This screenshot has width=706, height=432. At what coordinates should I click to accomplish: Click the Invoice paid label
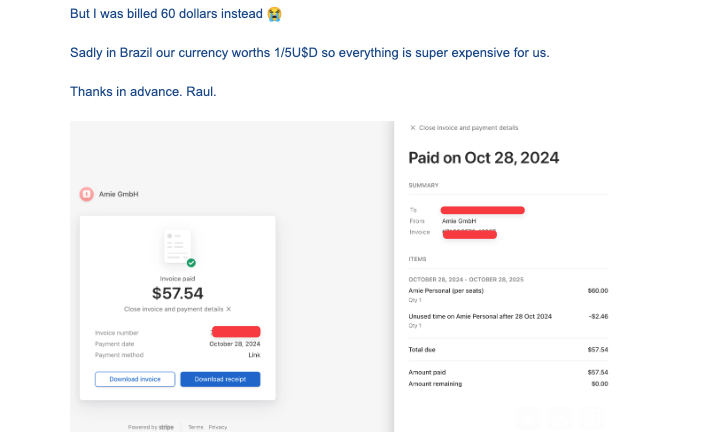click(177, 279)
